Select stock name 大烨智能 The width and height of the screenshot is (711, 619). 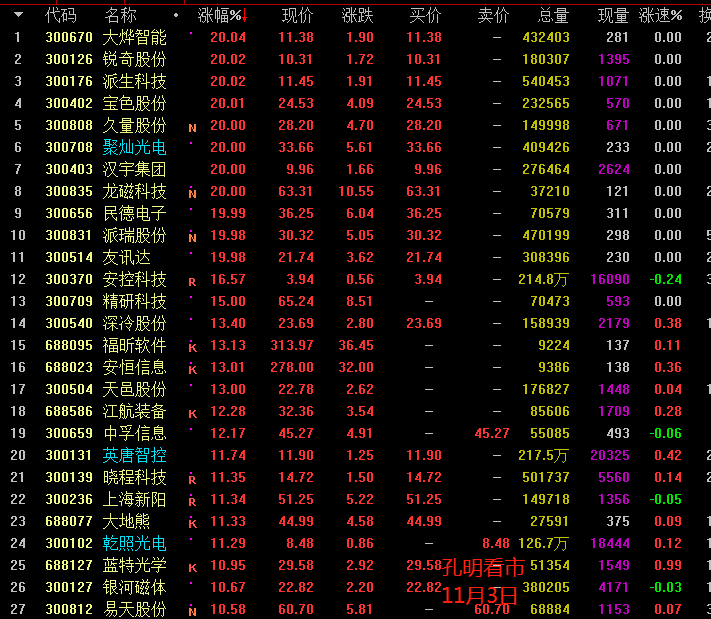click(x=135, y=37)
